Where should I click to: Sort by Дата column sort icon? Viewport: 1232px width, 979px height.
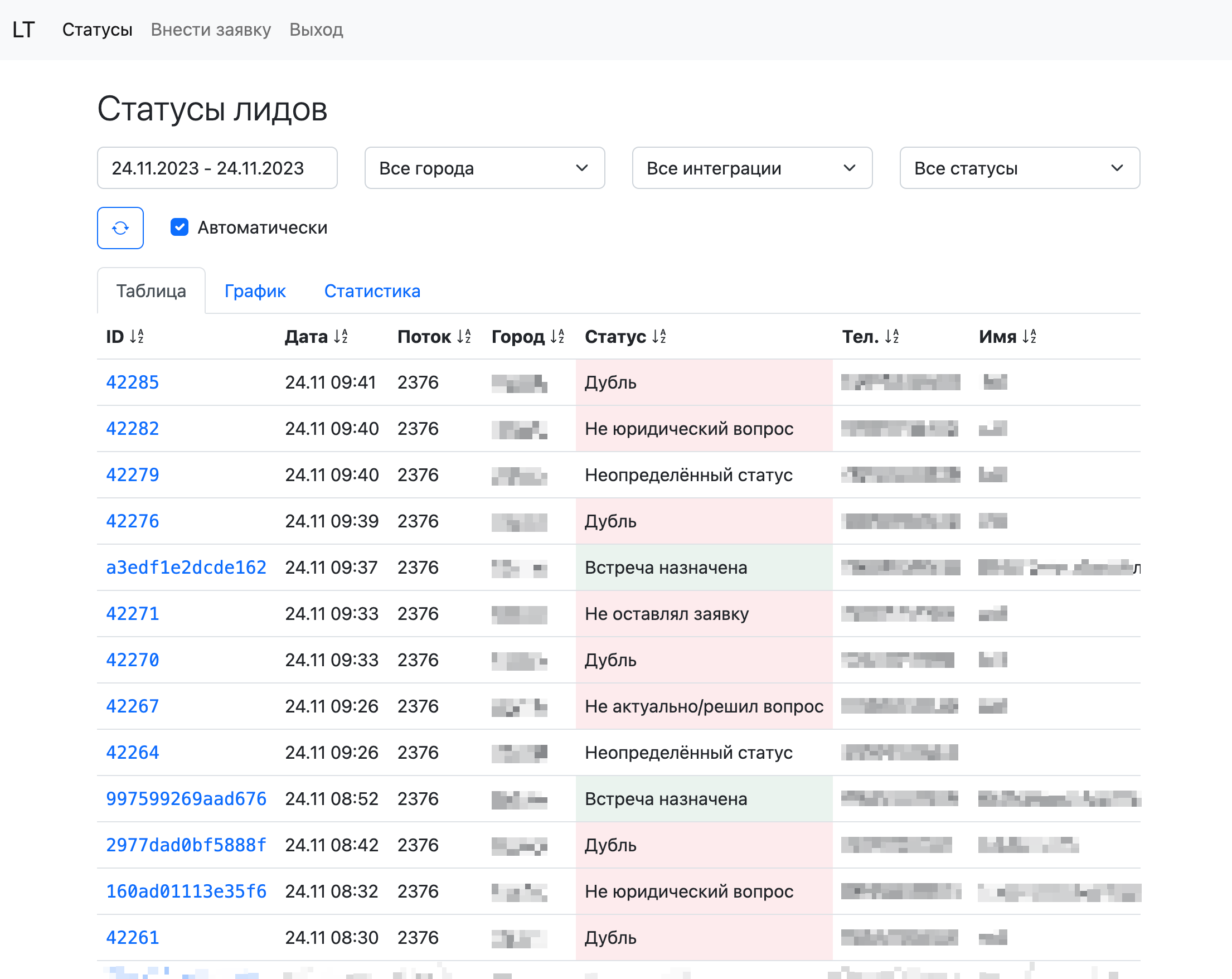pos(341,337)
